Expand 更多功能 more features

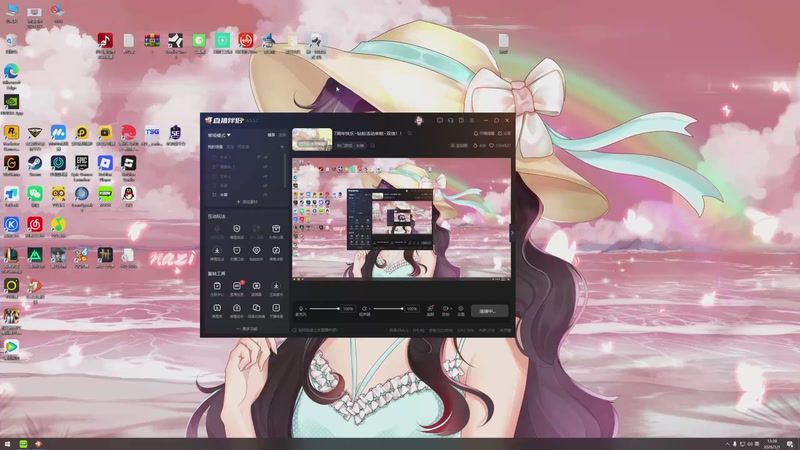pyautogui.click(x=247, y=329)
